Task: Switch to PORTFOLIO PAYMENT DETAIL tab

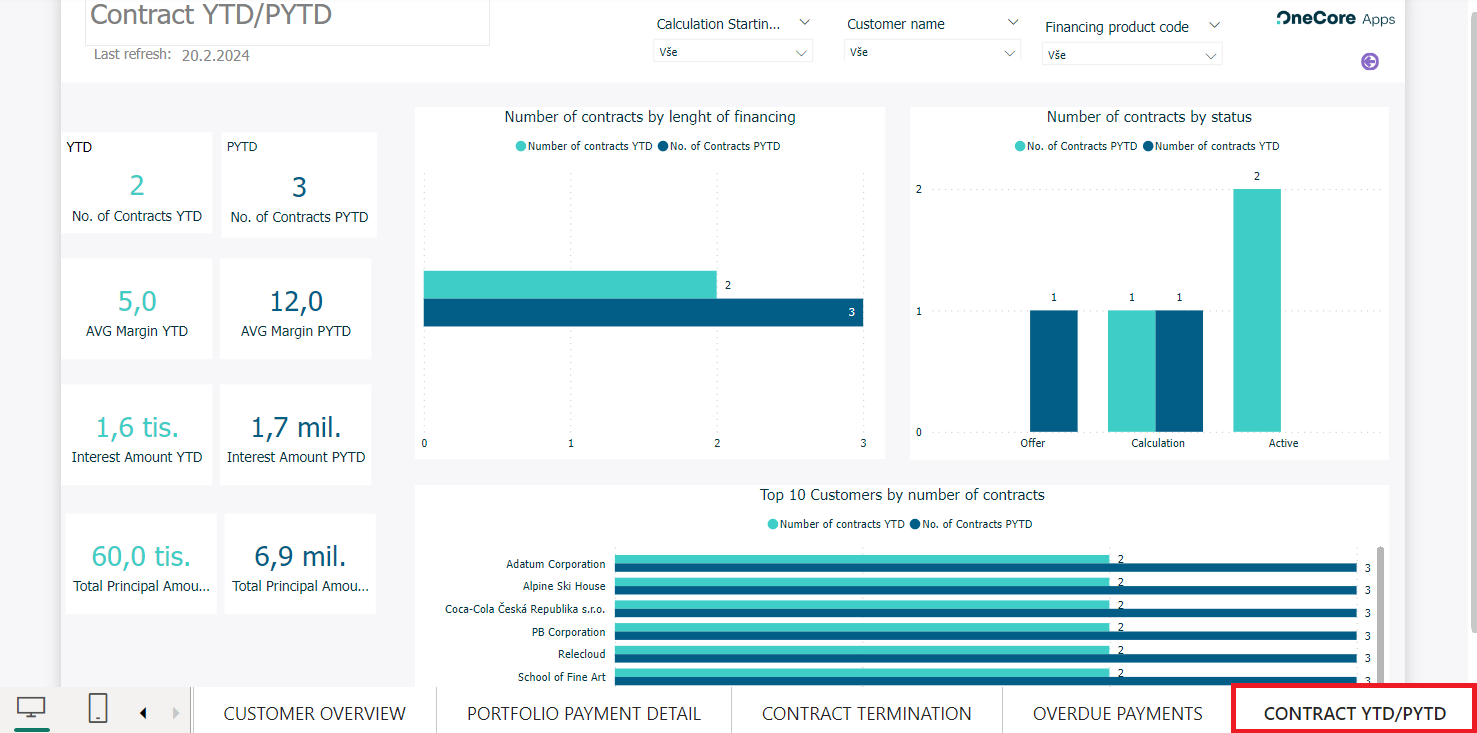Action: click(x=583, y=713)
